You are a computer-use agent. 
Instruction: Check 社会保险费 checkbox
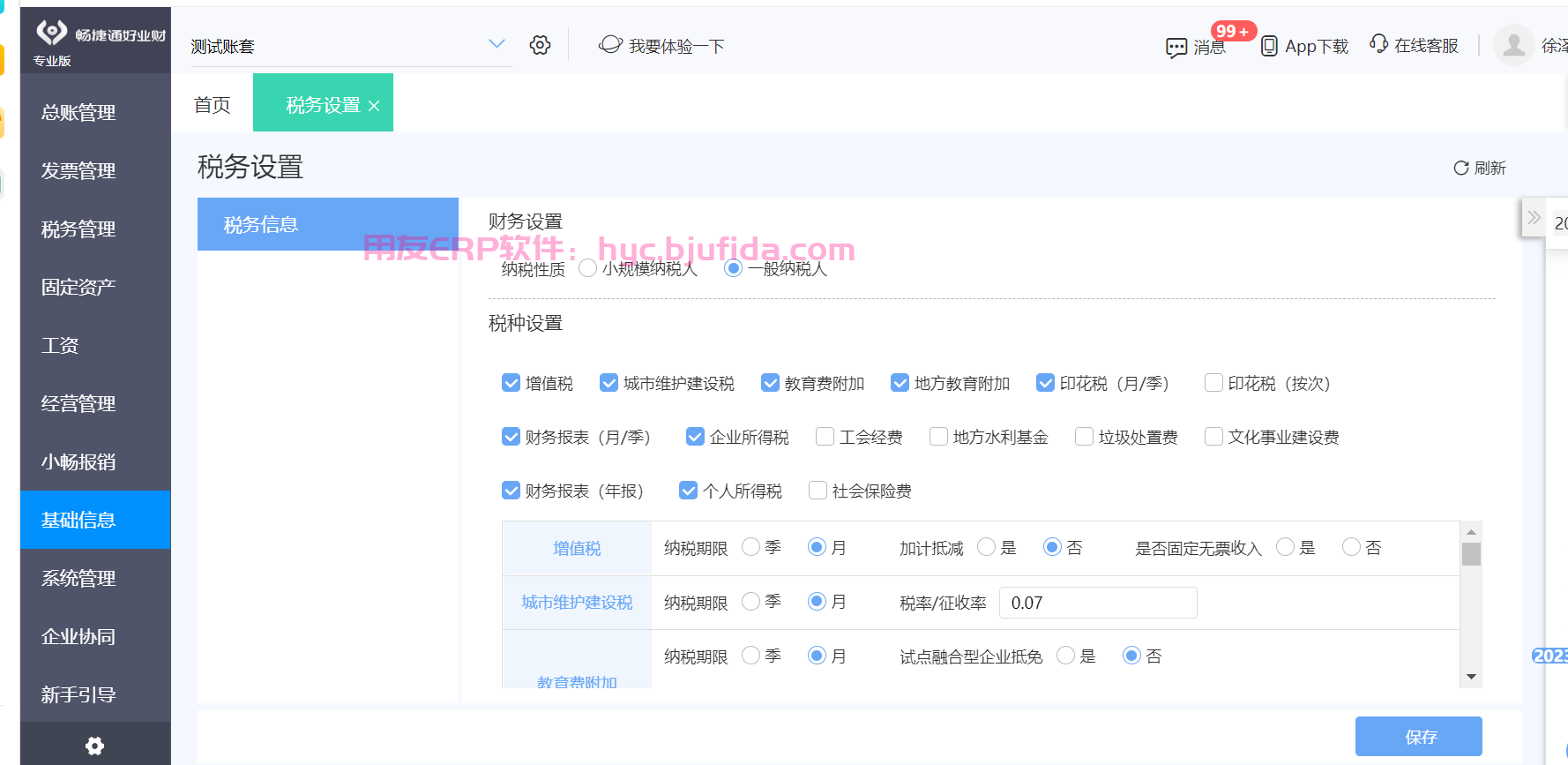click(x=818, y=491)
